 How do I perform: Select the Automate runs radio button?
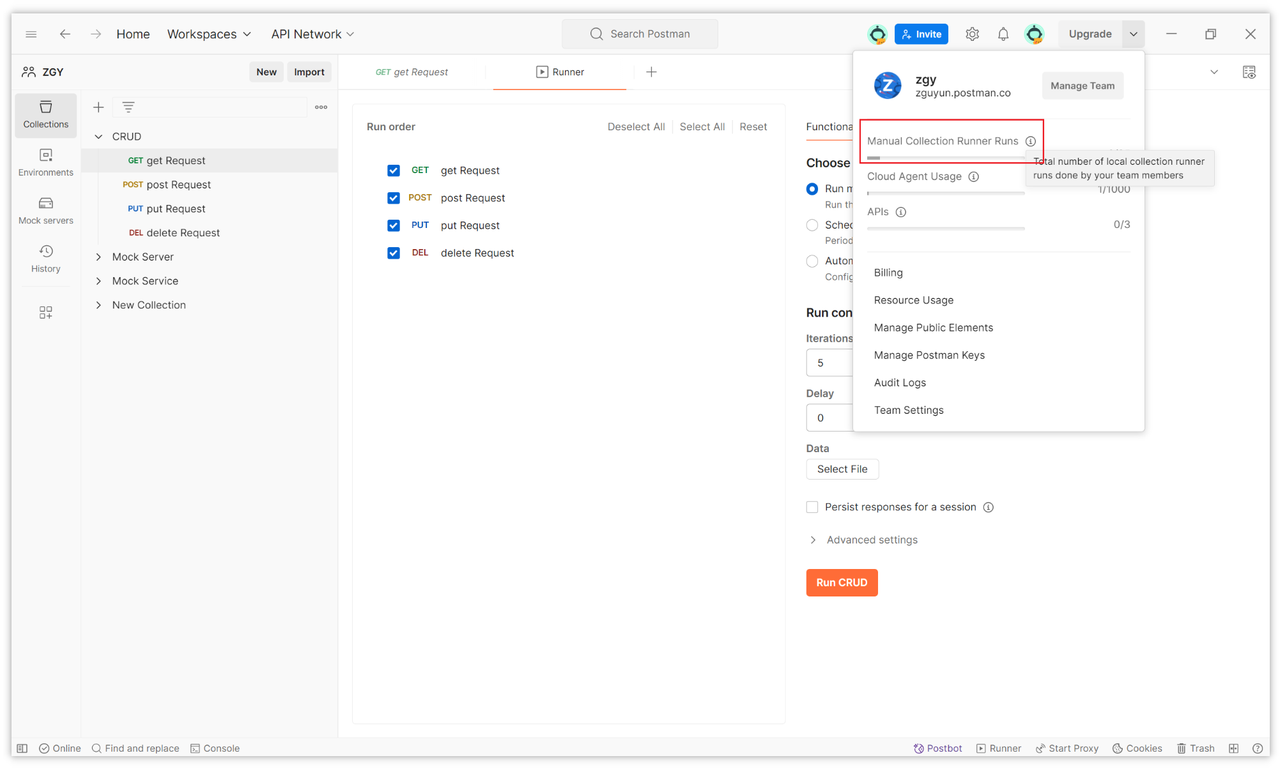(812, 261)
